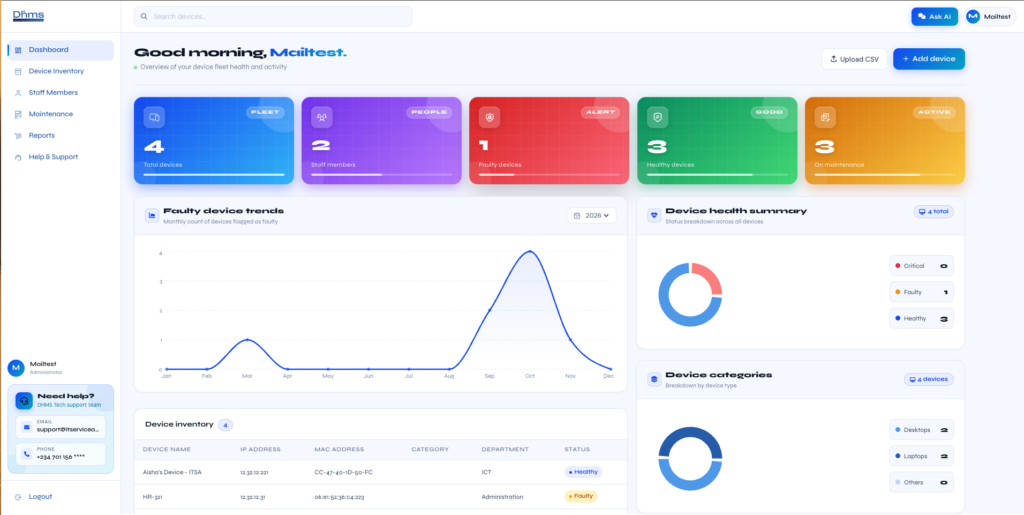Image resolution: width=1024 pixels, height=515 pixels.
Task: Click the devices icon on Total devices card
Action: point(154,117)
